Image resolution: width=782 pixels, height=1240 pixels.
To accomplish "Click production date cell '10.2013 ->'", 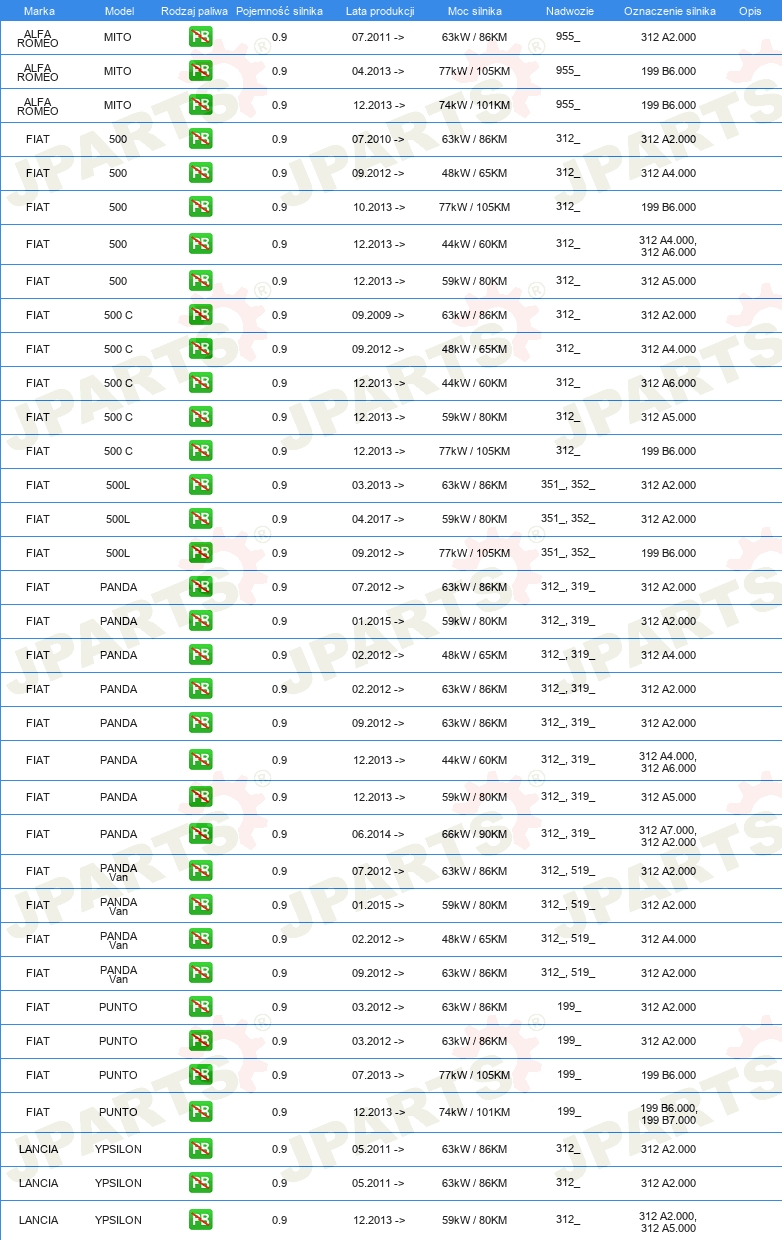I will (x=378, y=207).
